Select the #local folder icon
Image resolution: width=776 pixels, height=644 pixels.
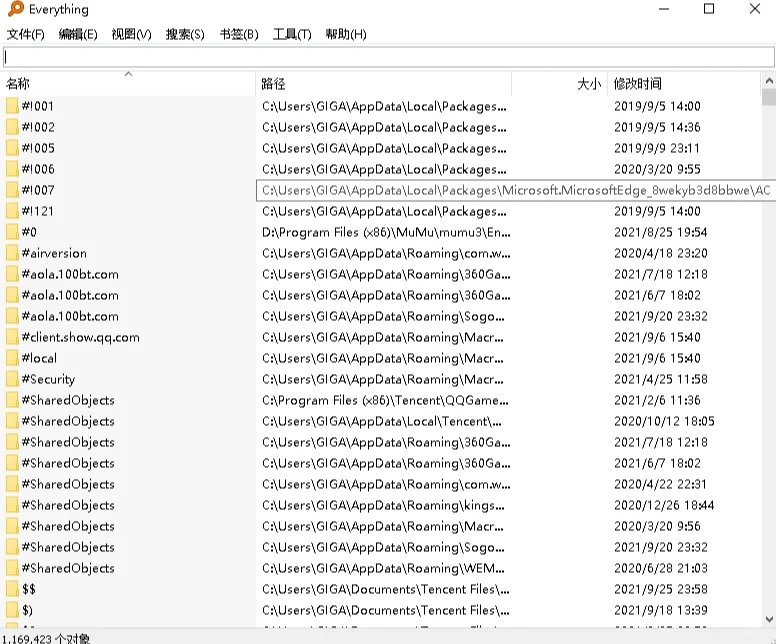pos(12,358)
